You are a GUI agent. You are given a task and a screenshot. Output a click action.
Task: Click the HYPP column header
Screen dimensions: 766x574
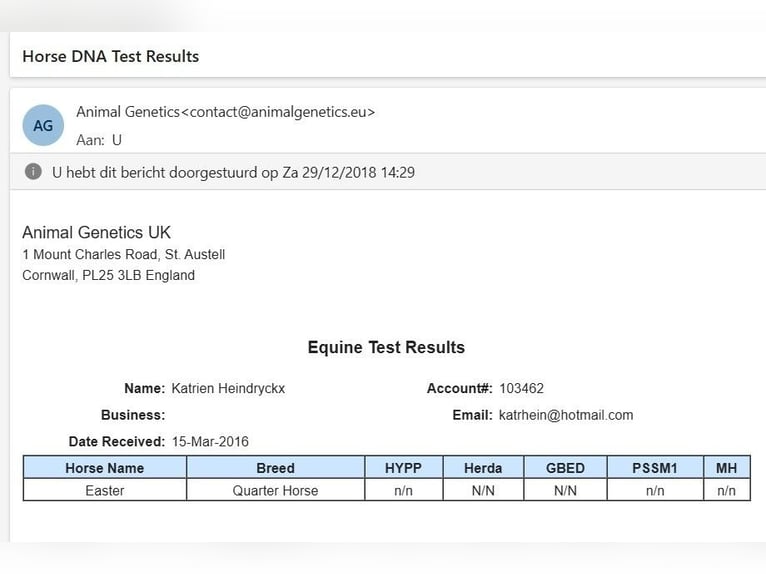coord(403,467)
